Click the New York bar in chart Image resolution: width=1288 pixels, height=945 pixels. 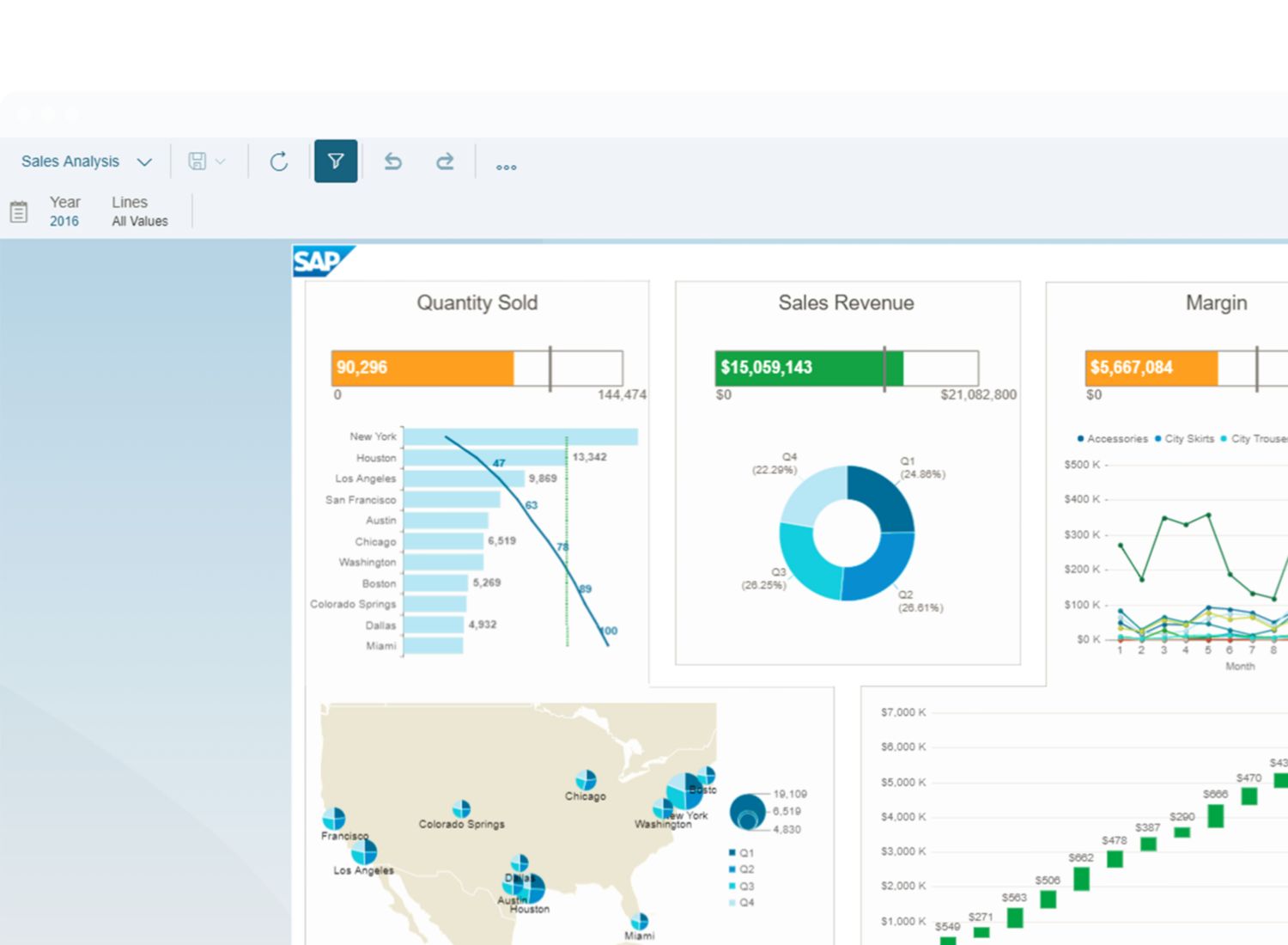click(x=519, y=437)
